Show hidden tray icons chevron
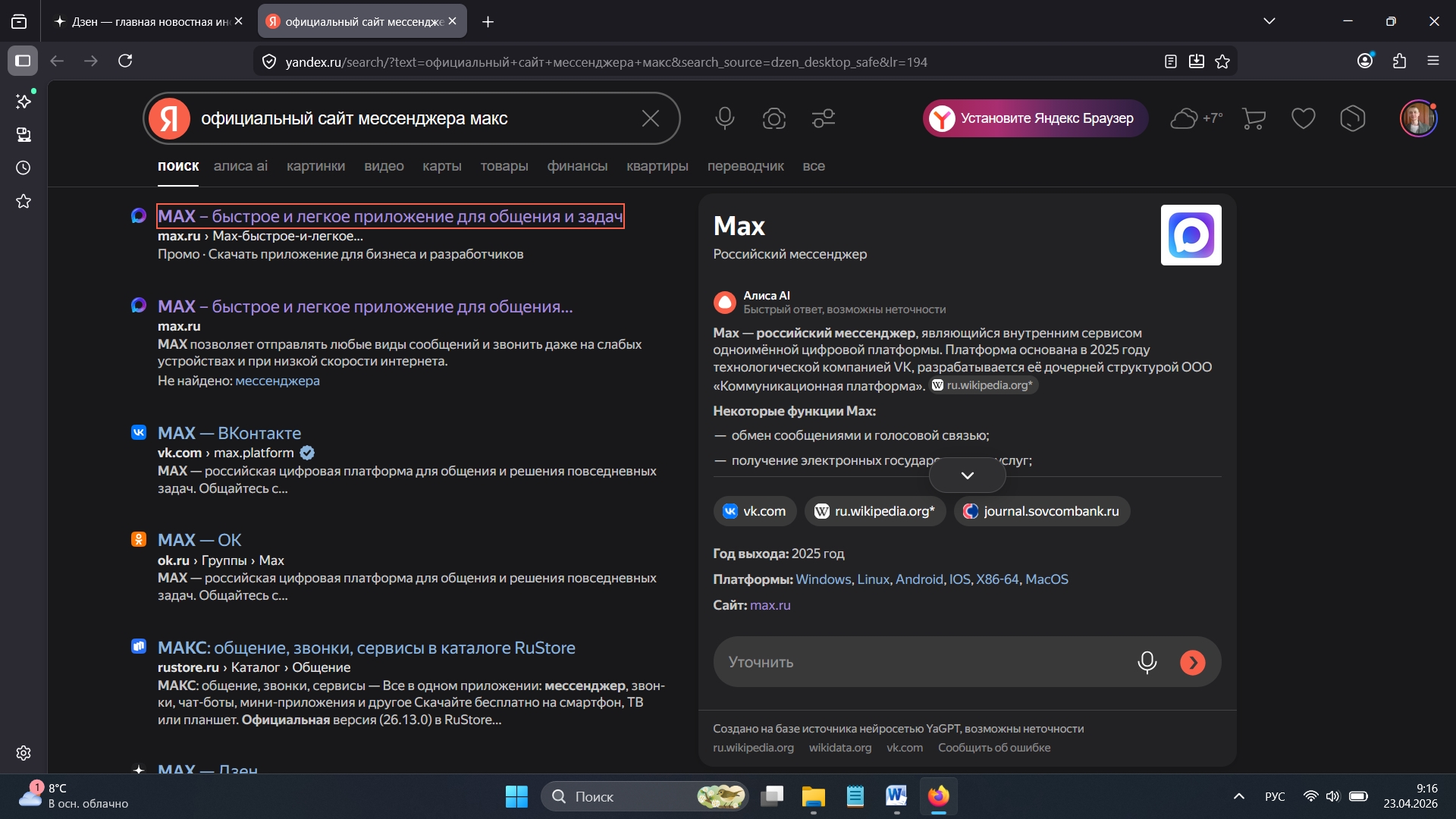The width and height of the screenshot is (1456, 819). tap(1239, 796)
